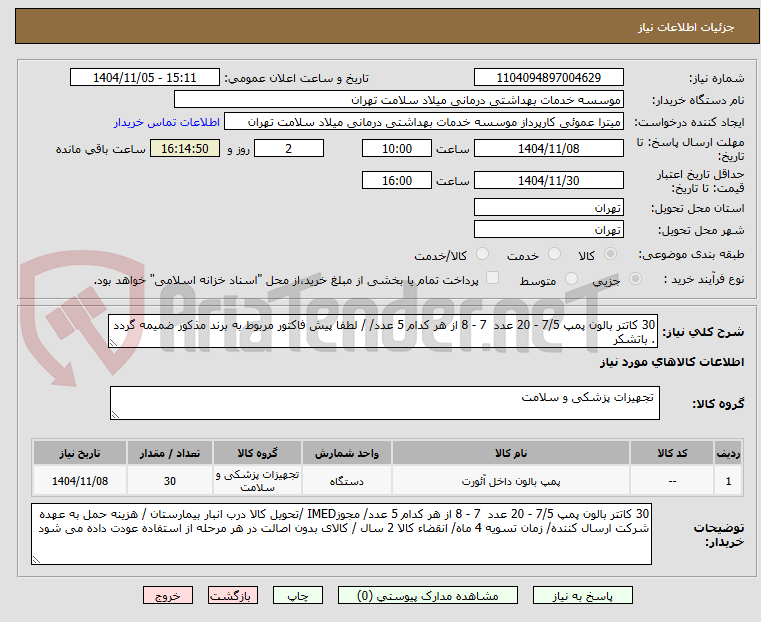Click the خروج exit button

point(168,595)
